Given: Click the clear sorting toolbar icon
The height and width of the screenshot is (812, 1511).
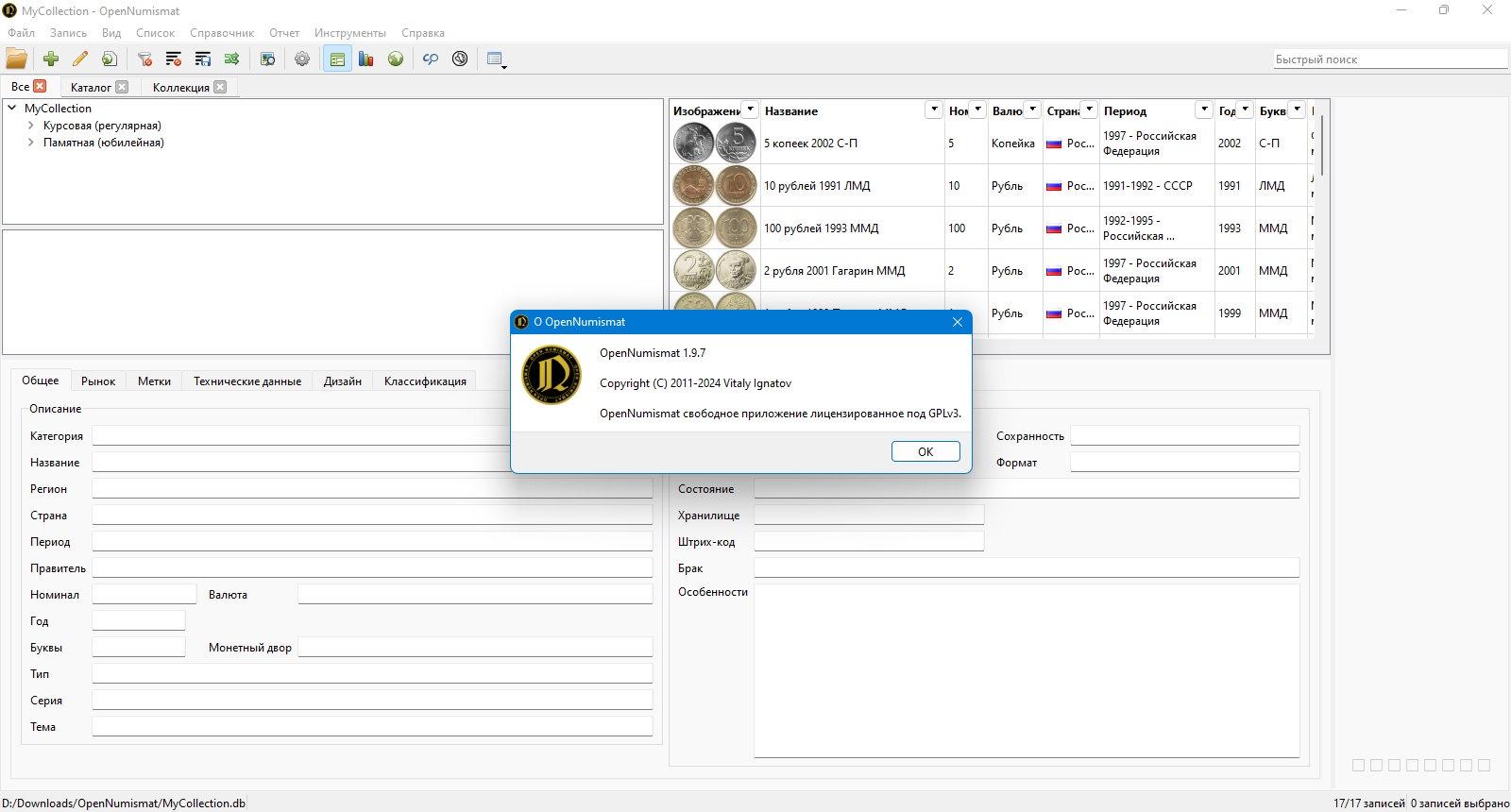Looking at the screenshot, I should click(x=174, y=59).
